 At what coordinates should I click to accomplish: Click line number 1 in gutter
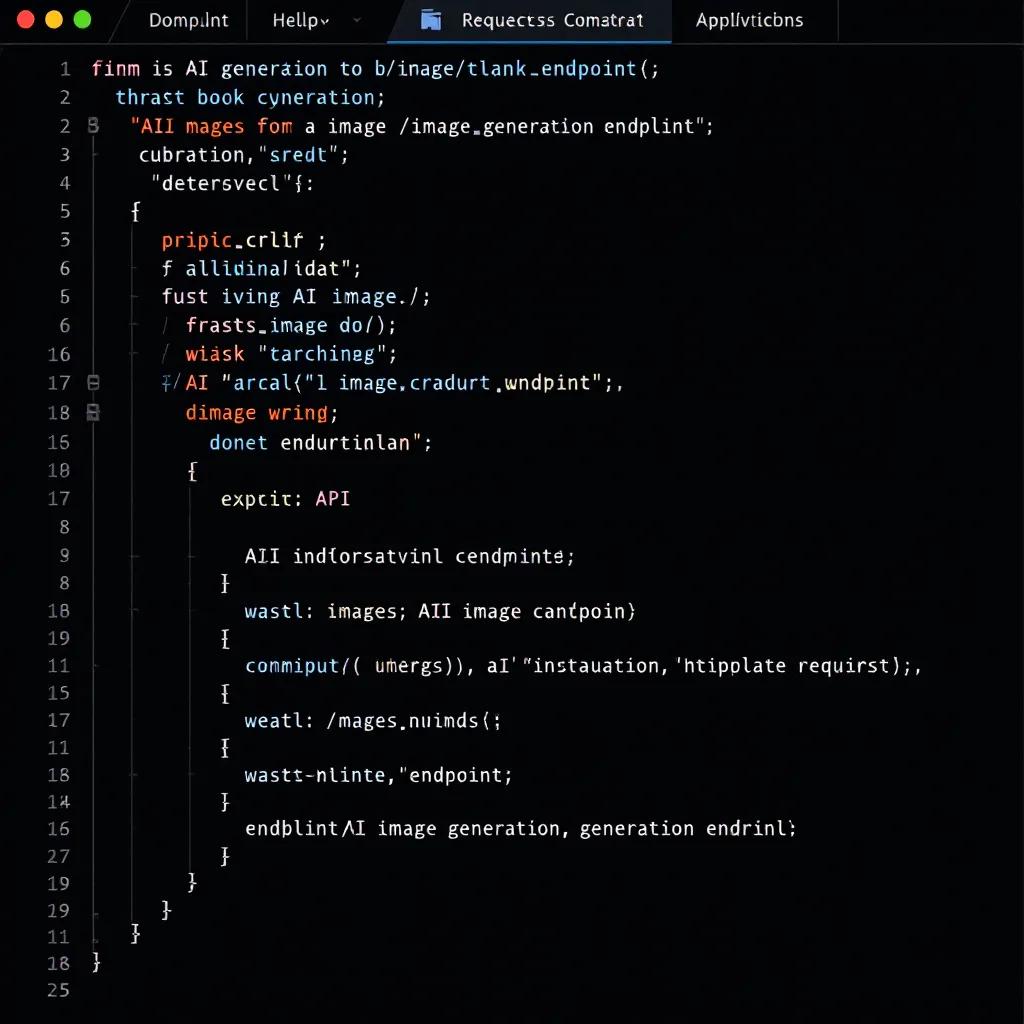click(x=65, y=69)
